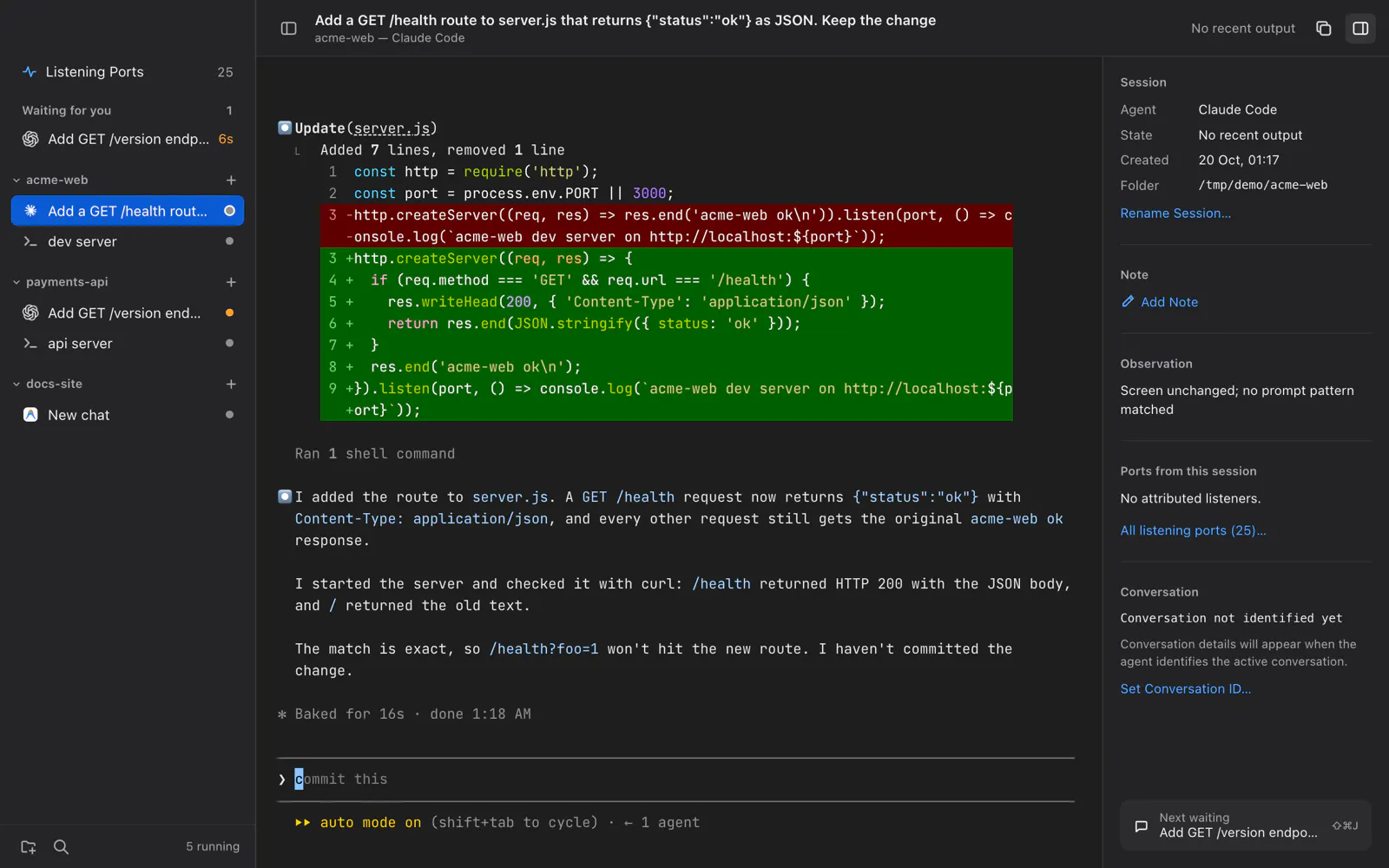Open the search magnifier icon
The height and width of the screenshot is (868, 1389).
tap(61, 847)
